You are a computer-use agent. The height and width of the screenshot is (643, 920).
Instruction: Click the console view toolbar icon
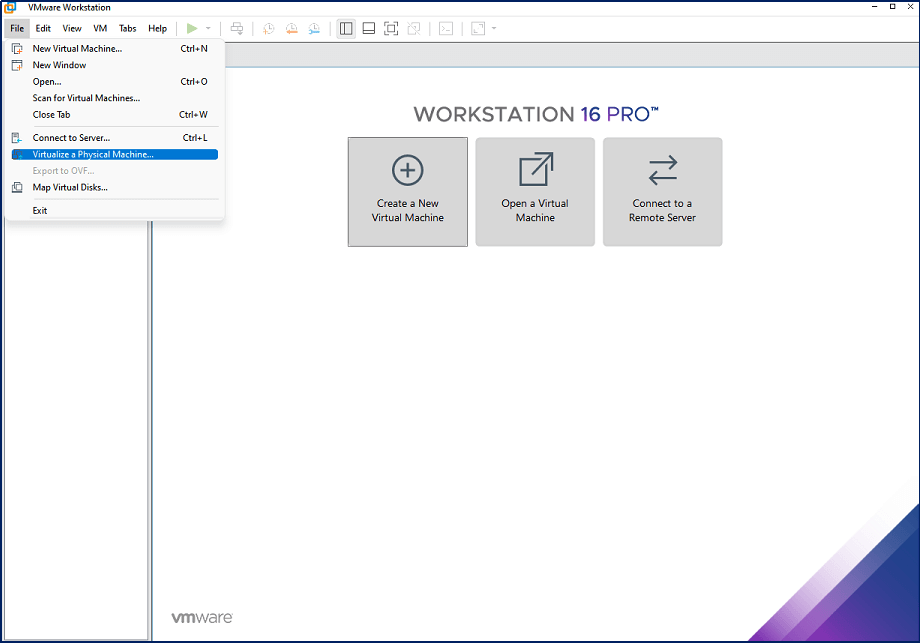[x=446, y=29]
